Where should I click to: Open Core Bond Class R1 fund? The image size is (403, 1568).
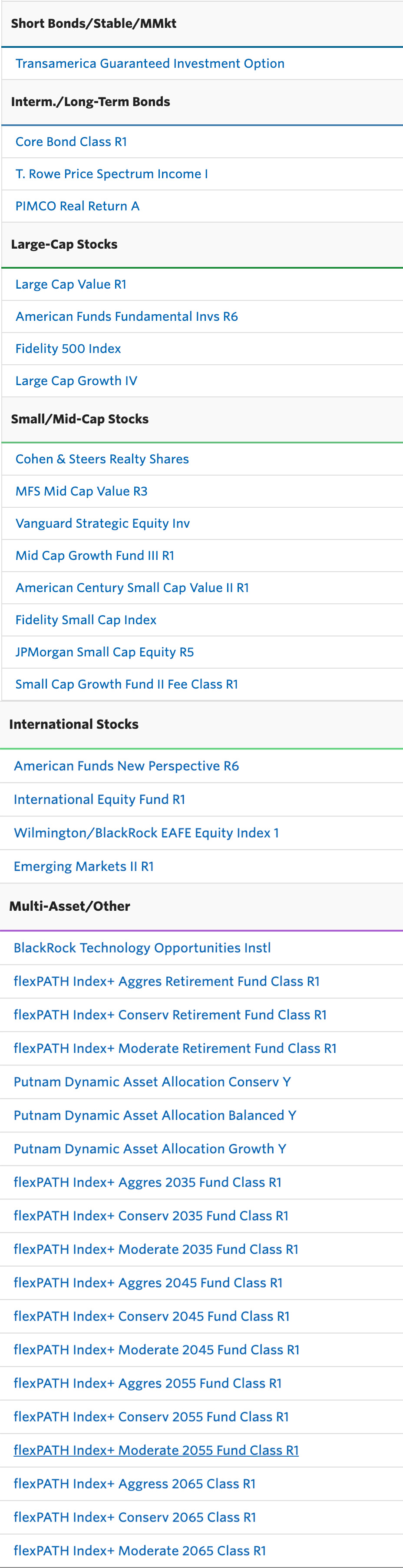(71, 141)
